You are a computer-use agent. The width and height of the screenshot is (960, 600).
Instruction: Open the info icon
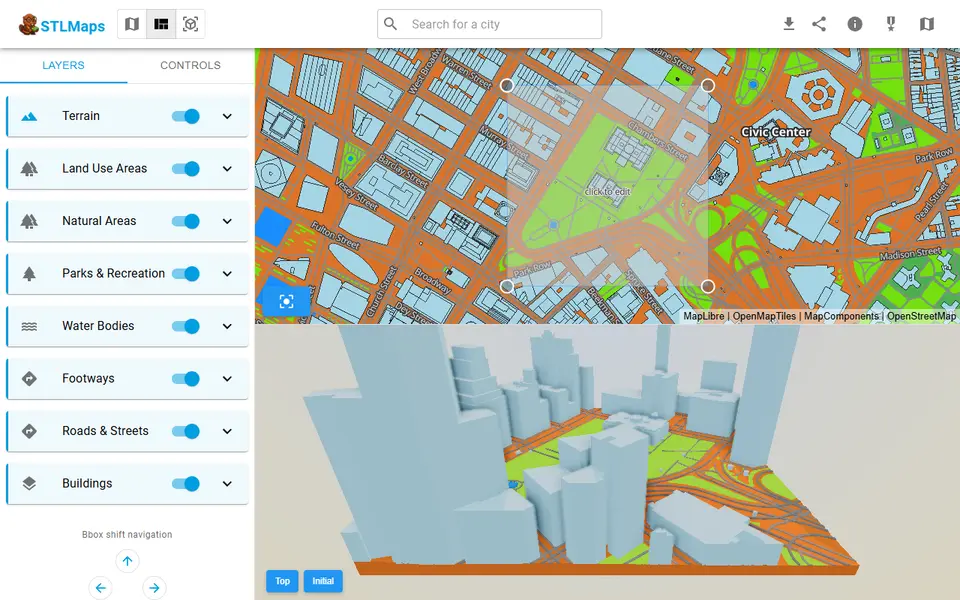(x=855, y=24)
